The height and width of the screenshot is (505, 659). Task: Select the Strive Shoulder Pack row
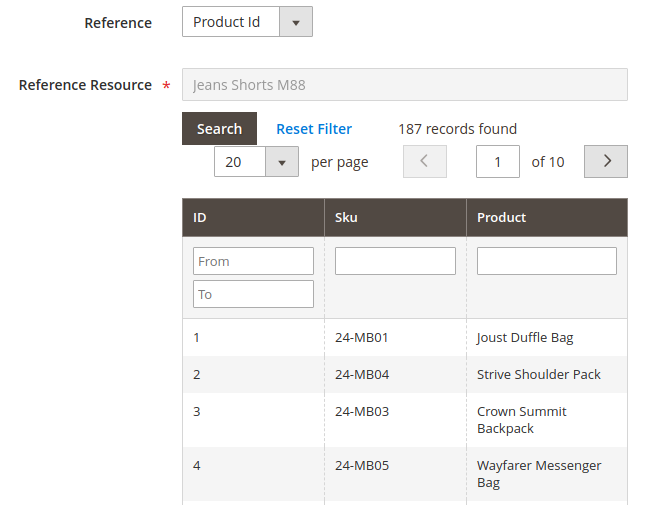coord(538,375)
